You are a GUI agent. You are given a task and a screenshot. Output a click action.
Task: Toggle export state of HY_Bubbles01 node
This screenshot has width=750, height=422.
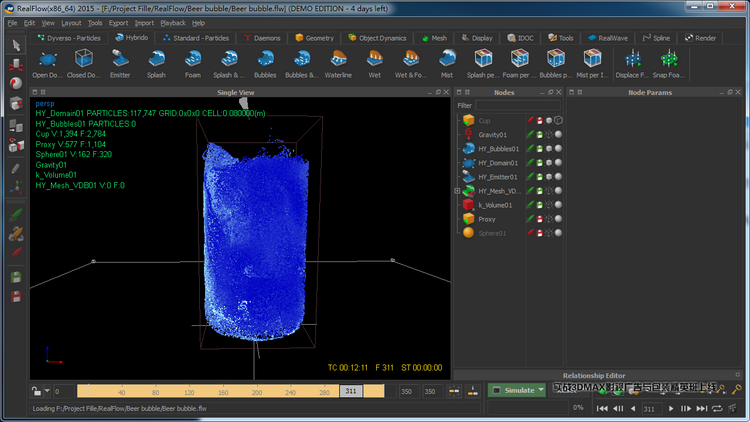(540, 149)
